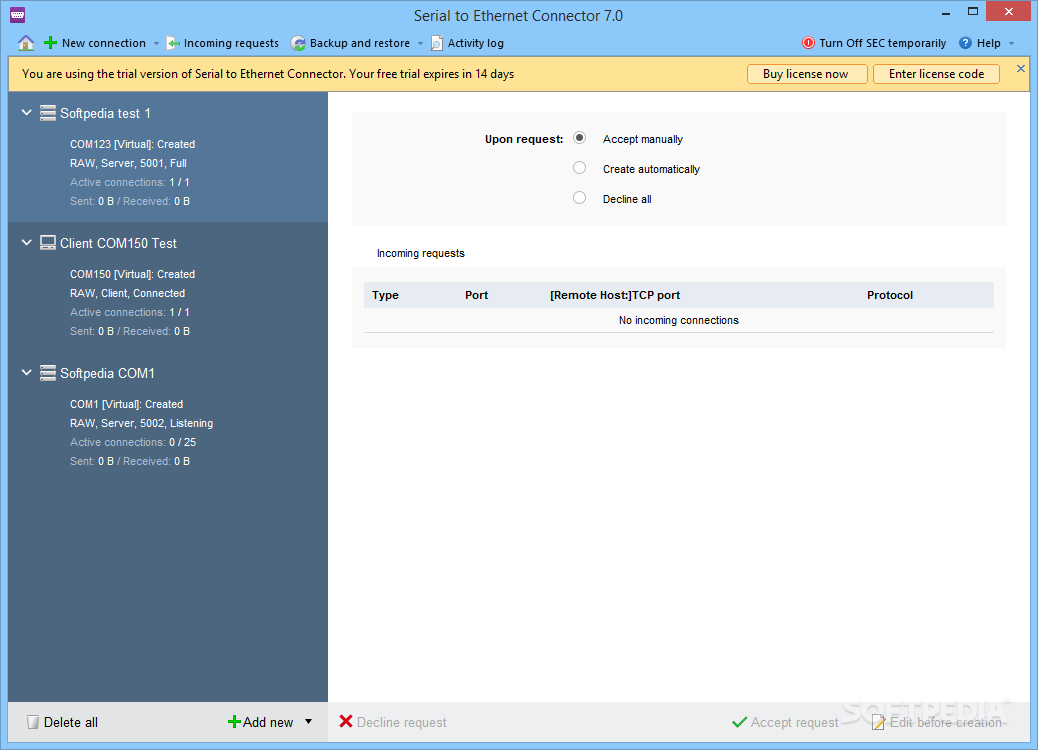This screenshot has height=750, width=1038.
Task: Open the Add new dropdown arrow
Action: tap(308, 722)
